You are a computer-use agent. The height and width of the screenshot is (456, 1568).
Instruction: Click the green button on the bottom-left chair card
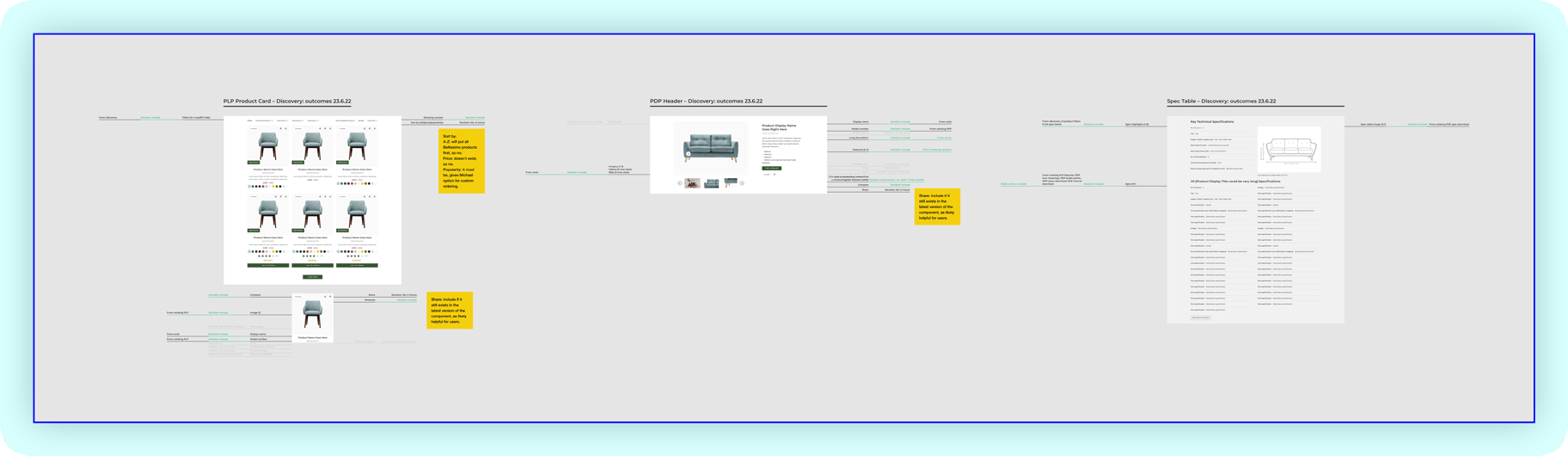(x=268, y=265)
